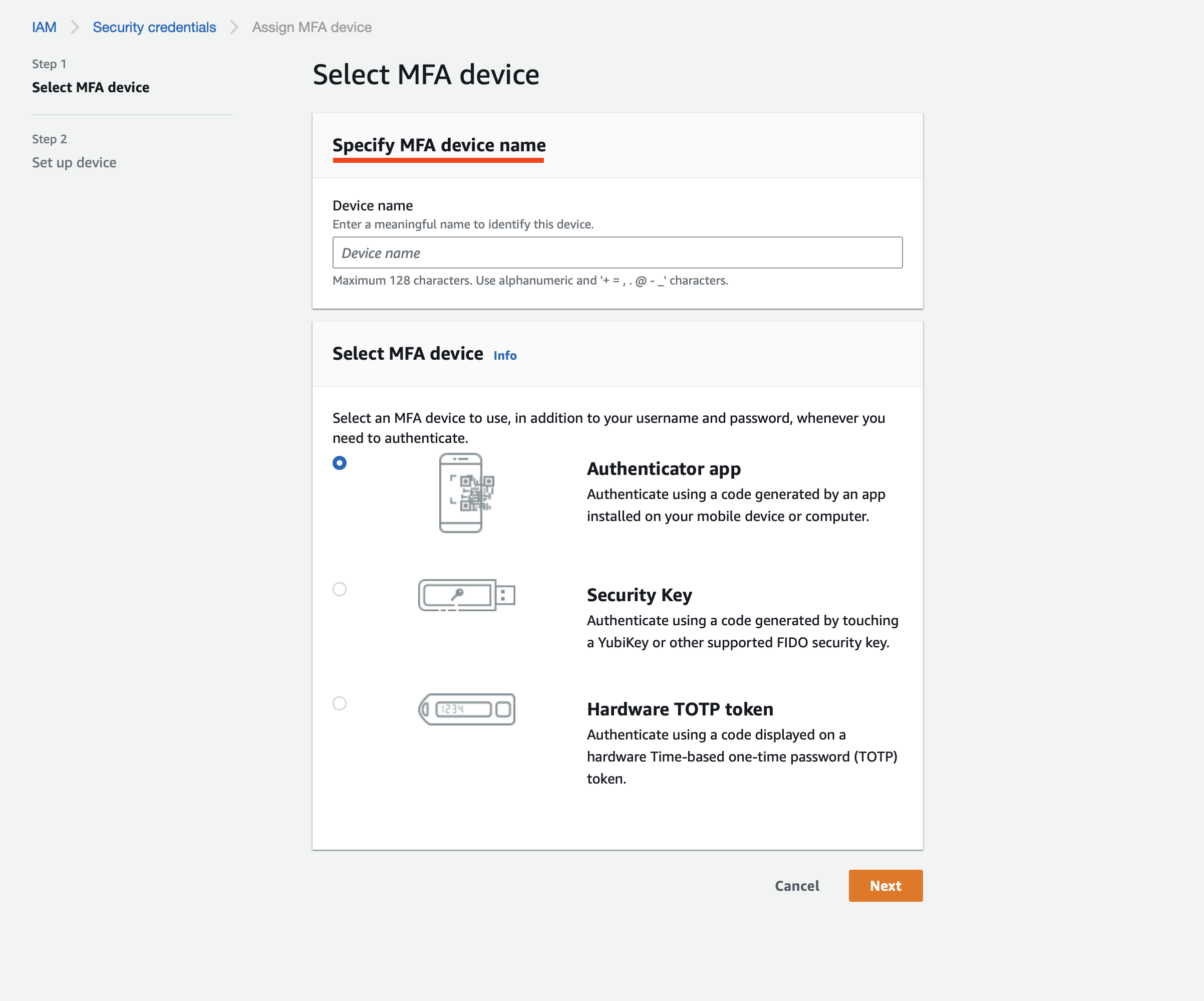Select Step 1 Select MFA device
Viewport: 1204px width, 1001px height.
click(91, 87)
